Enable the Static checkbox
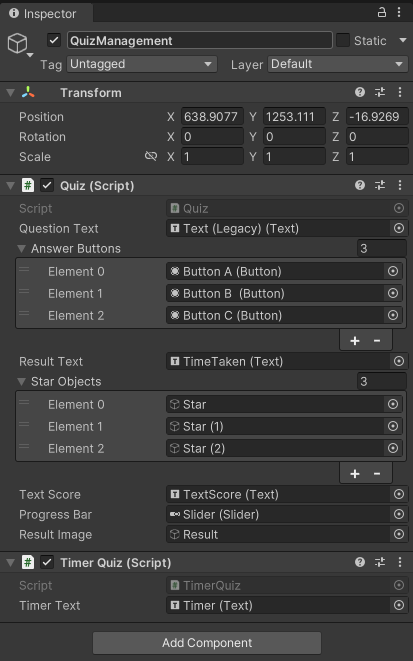 pos(343,40)
